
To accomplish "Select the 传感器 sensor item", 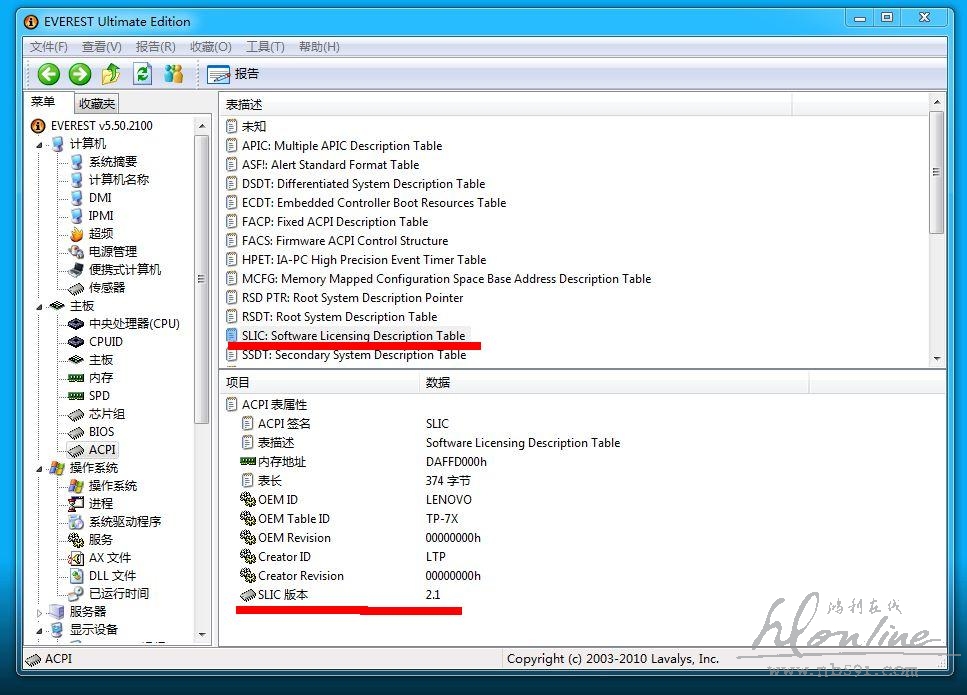I will pos(107,288).
